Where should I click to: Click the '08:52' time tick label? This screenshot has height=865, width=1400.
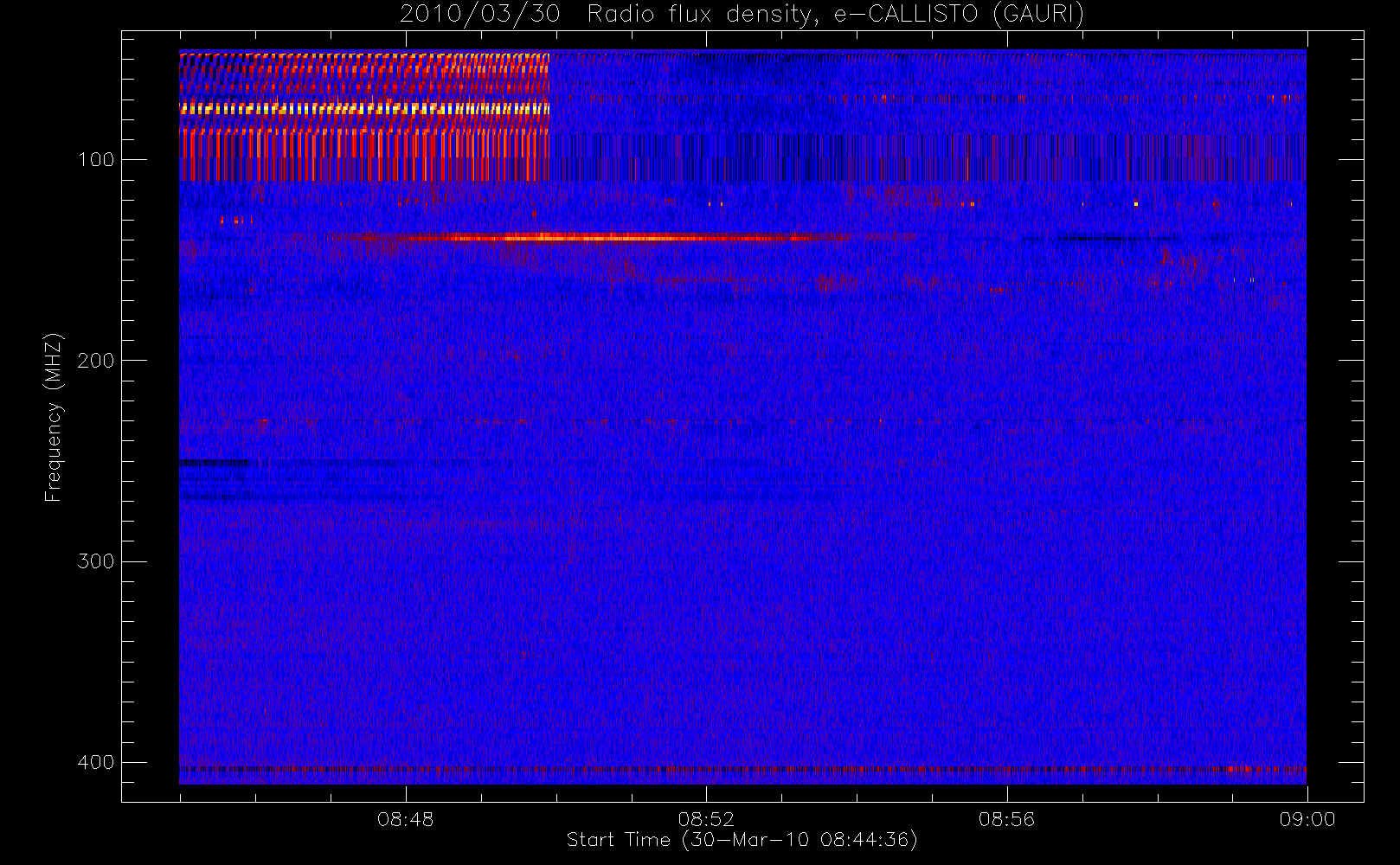click(706, 819)
